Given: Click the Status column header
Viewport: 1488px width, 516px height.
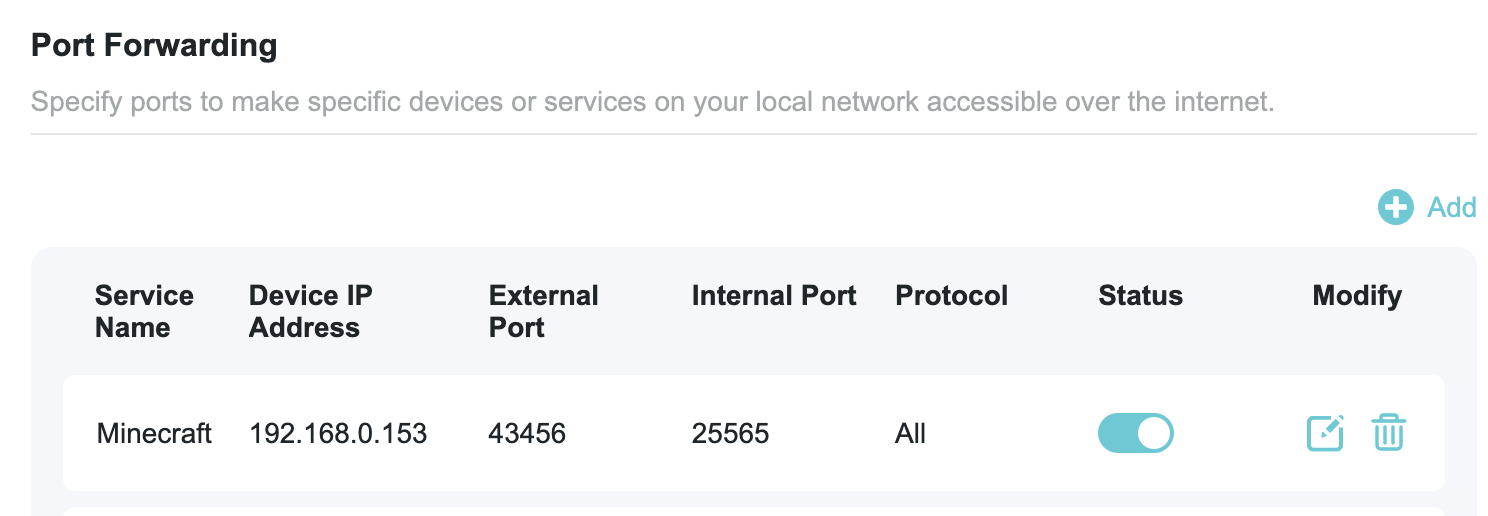Looking at the screenshot, I should [x=1140, y=296].
